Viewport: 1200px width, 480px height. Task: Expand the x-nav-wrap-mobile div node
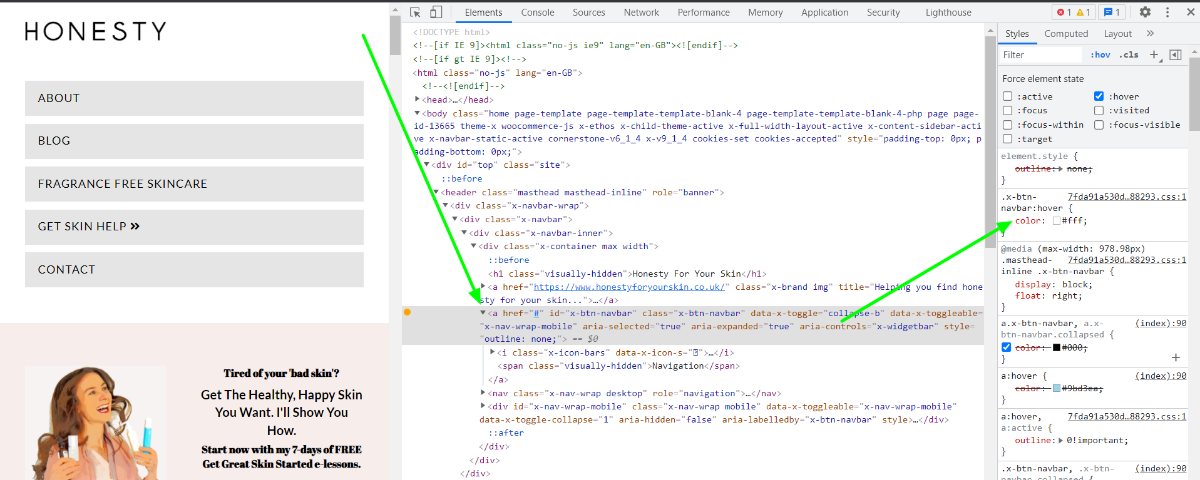click(483, 407)
